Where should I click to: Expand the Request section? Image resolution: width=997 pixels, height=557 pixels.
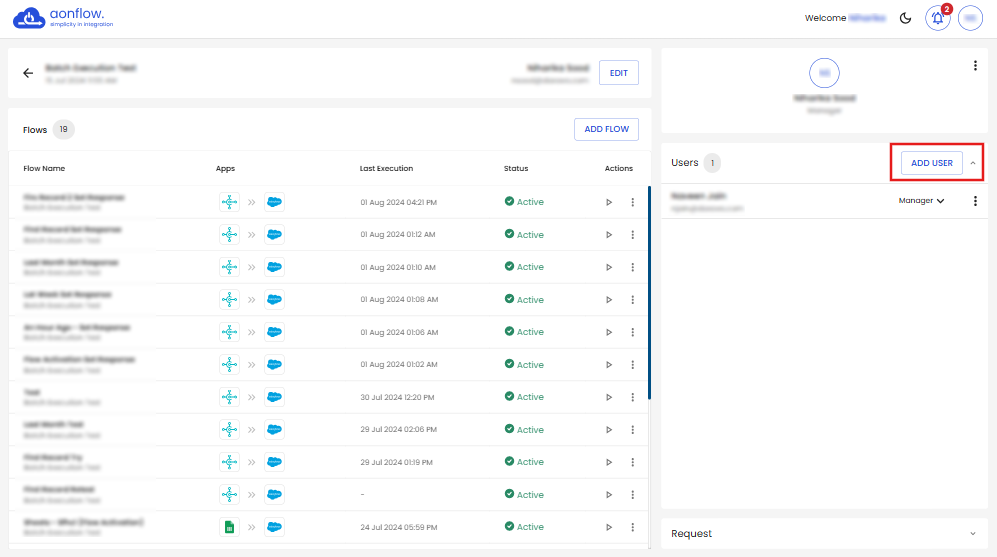click(973, 534)
